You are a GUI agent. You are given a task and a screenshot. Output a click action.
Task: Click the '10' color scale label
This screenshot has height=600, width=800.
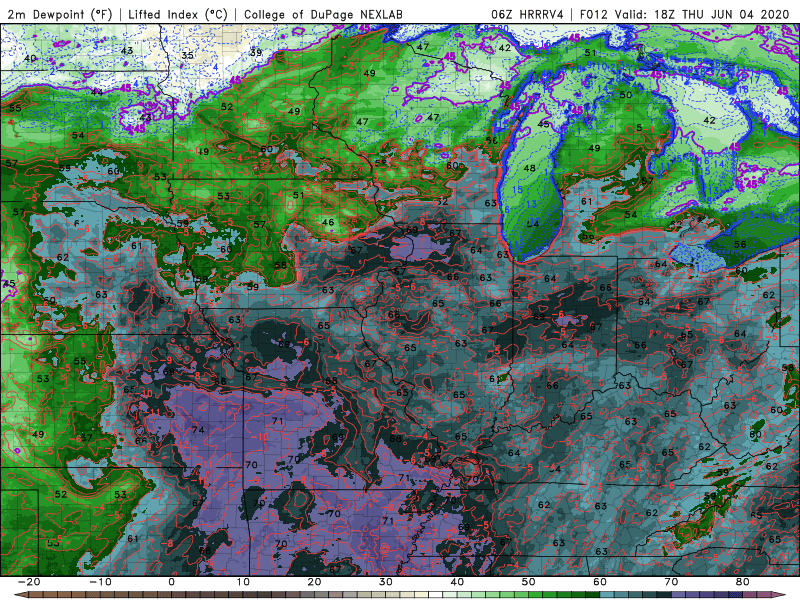tap(243, 582)
